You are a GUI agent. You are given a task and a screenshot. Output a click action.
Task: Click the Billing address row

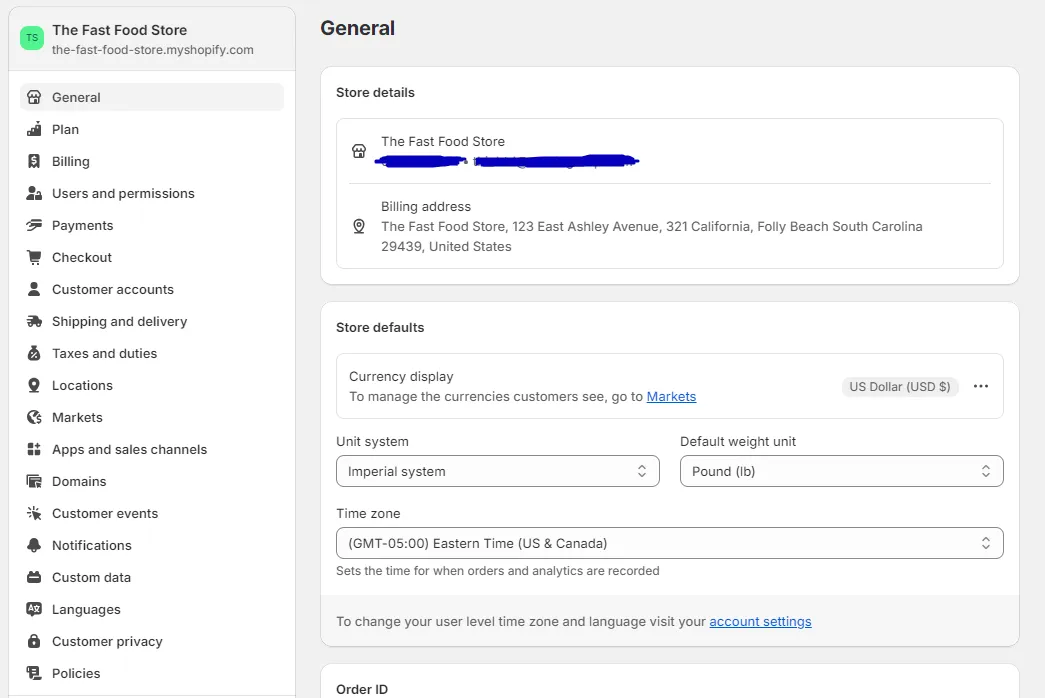(670, 227)
